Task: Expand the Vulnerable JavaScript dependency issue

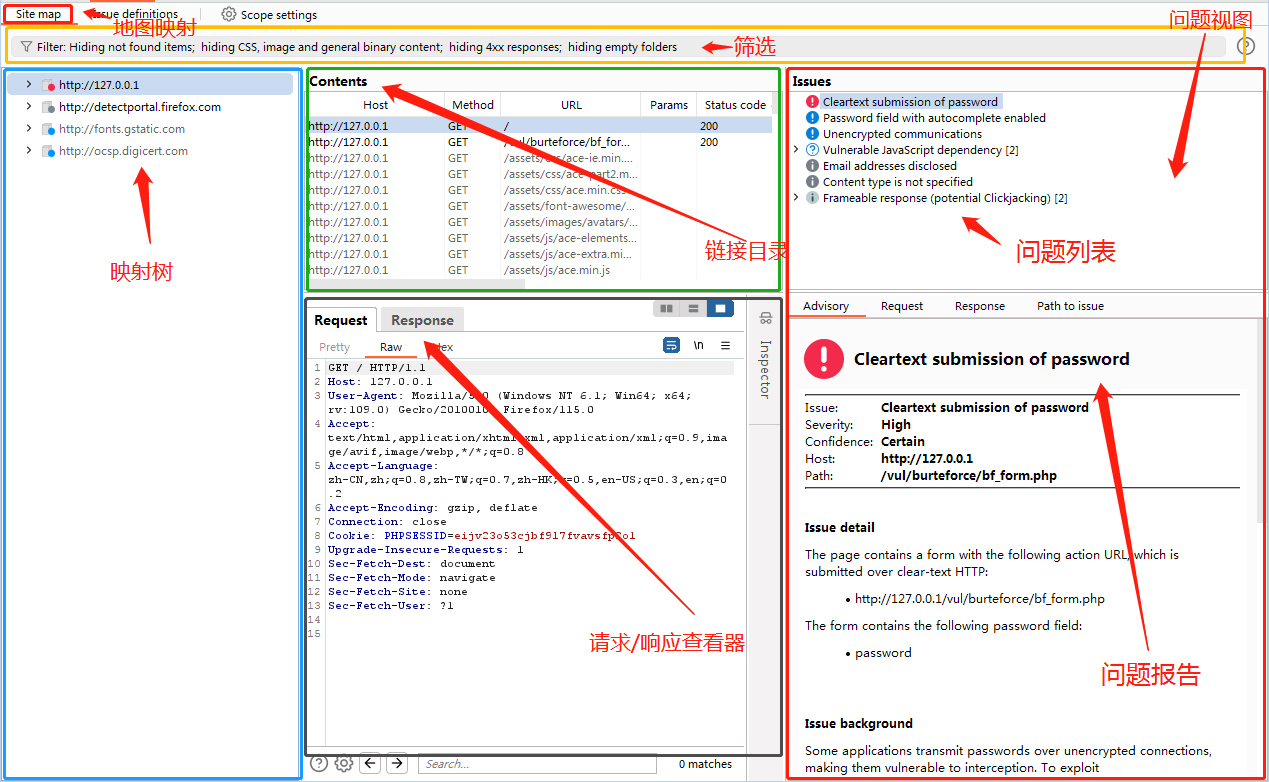Action: point(797,149)
